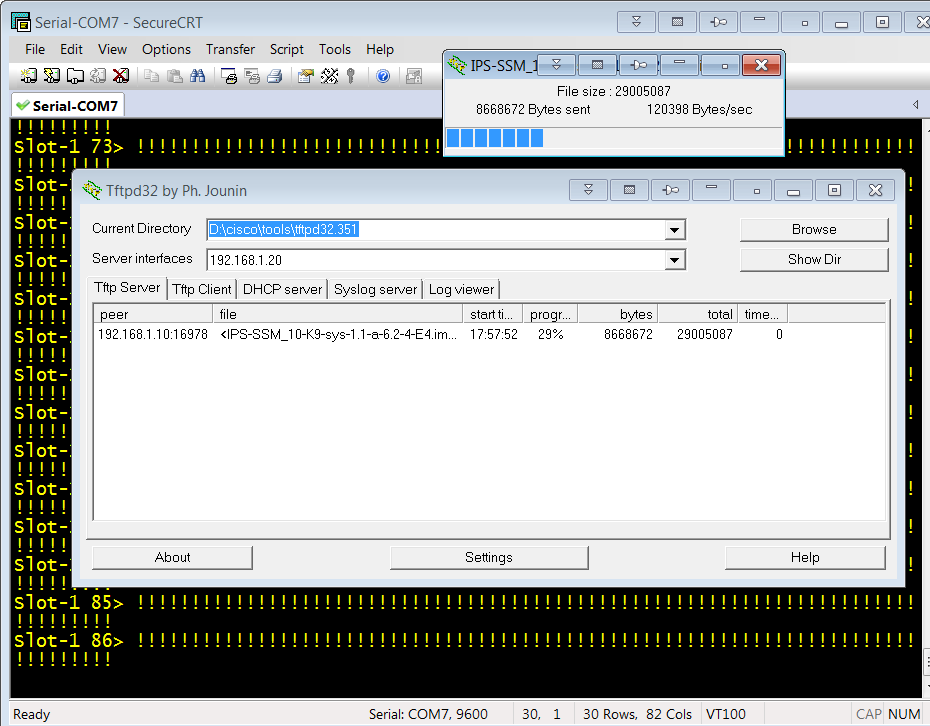
Task: Click the double-chevron roll-up button on Tftpd32 title bar
Action: [588, 190]
